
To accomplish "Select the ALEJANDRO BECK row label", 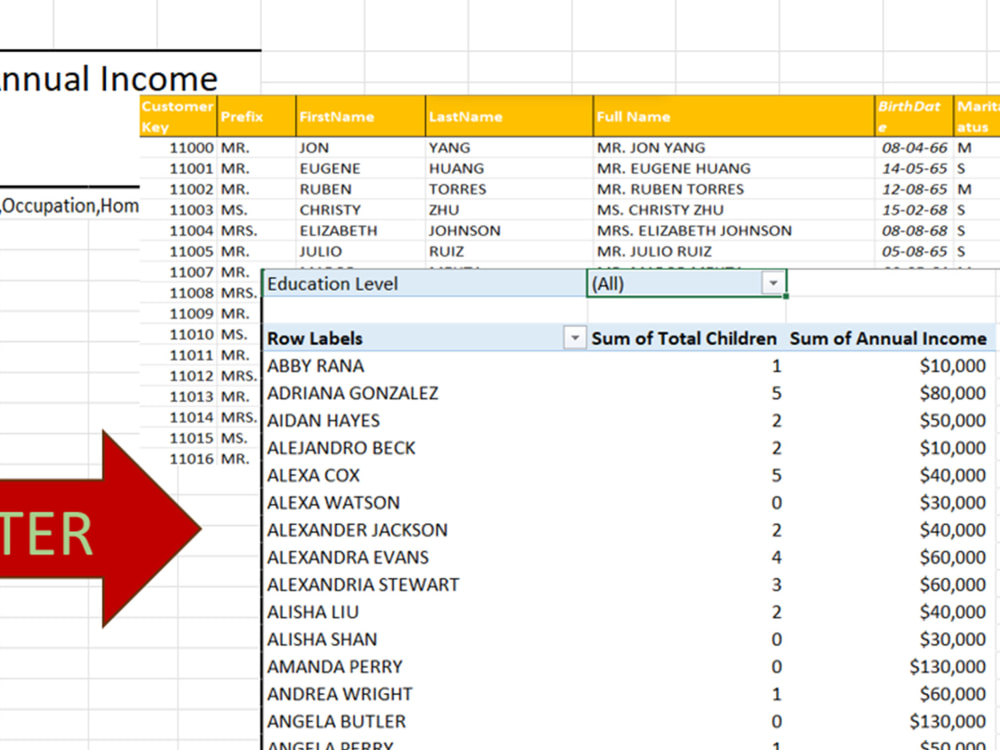I will [x=341, y=448].
